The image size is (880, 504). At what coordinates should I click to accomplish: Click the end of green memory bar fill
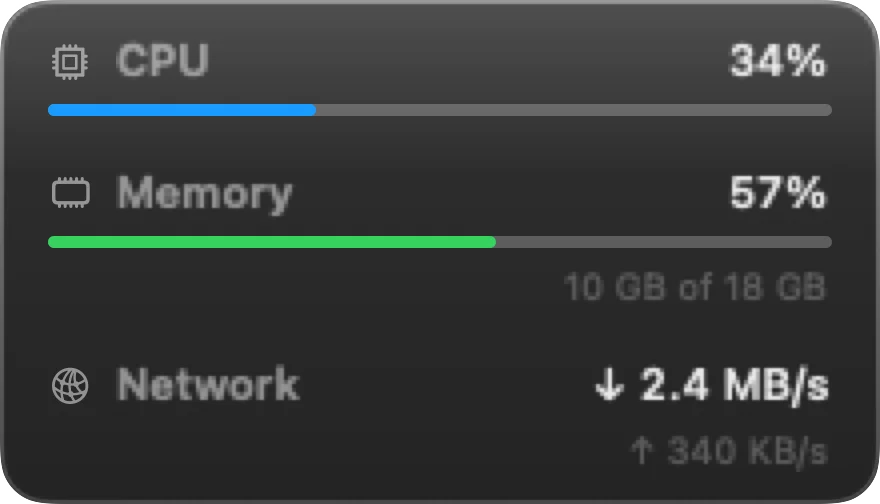492,242
